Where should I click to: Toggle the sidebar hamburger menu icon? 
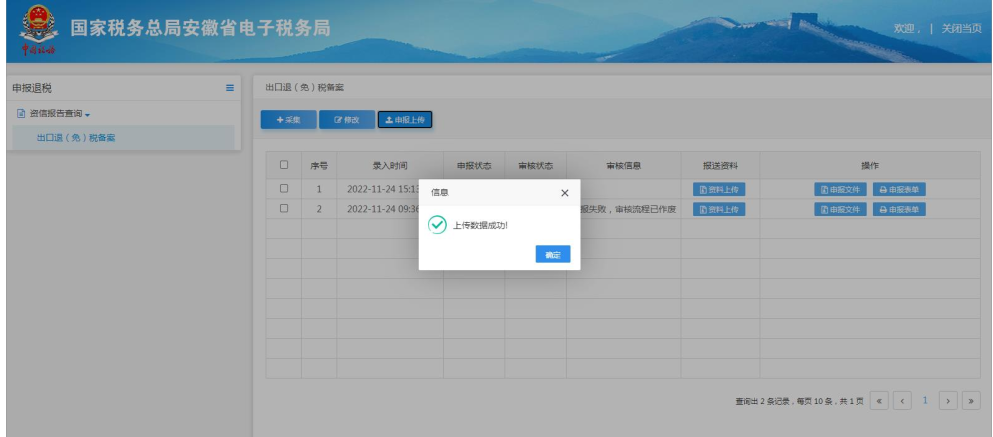tap(230, 88)
